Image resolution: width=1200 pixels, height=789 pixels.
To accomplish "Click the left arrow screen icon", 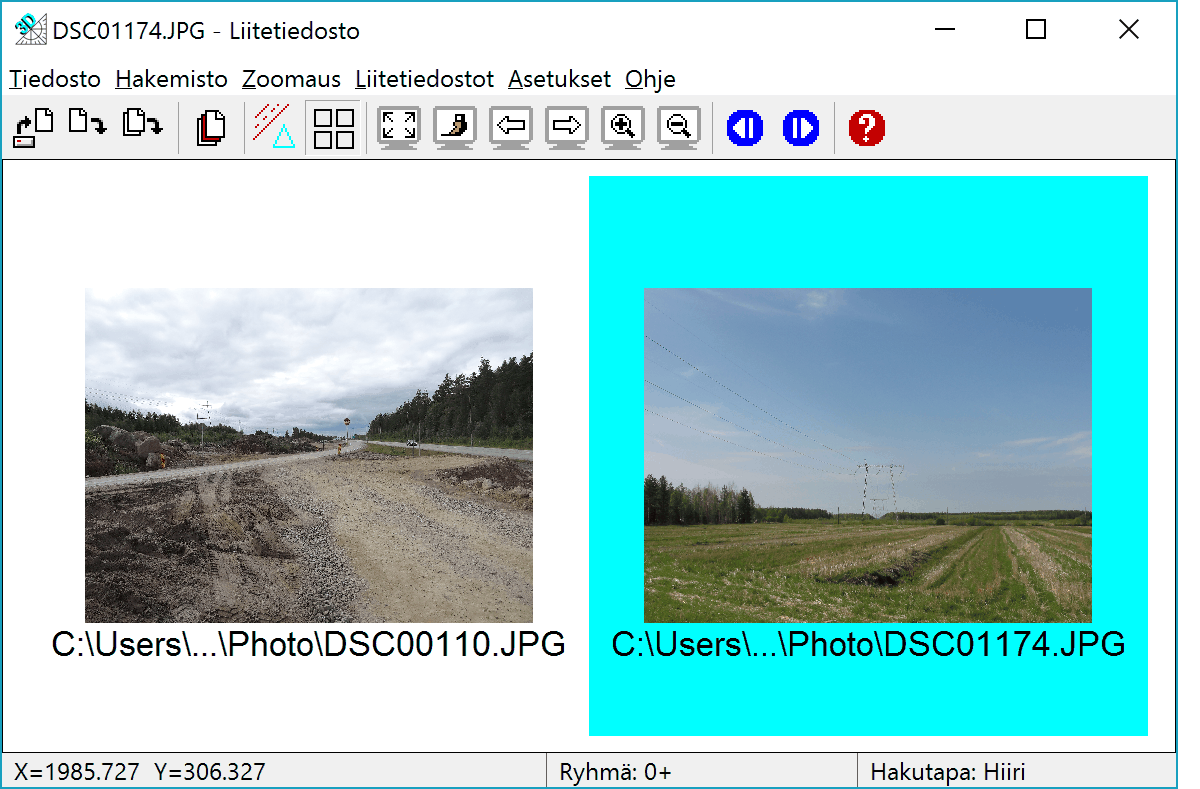I will 511,128.
